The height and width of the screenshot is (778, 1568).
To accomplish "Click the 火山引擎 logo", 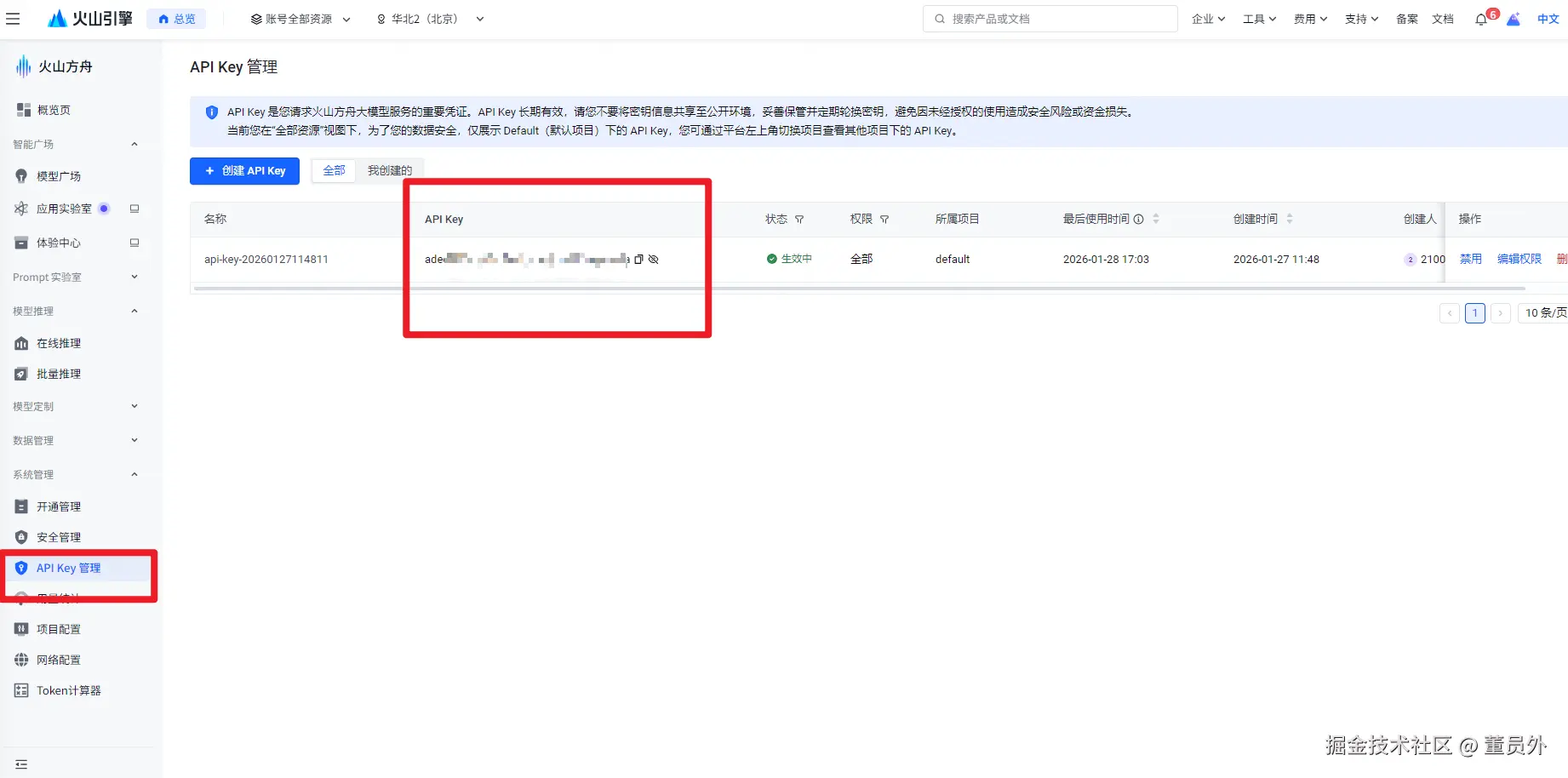I will (90, 19).
